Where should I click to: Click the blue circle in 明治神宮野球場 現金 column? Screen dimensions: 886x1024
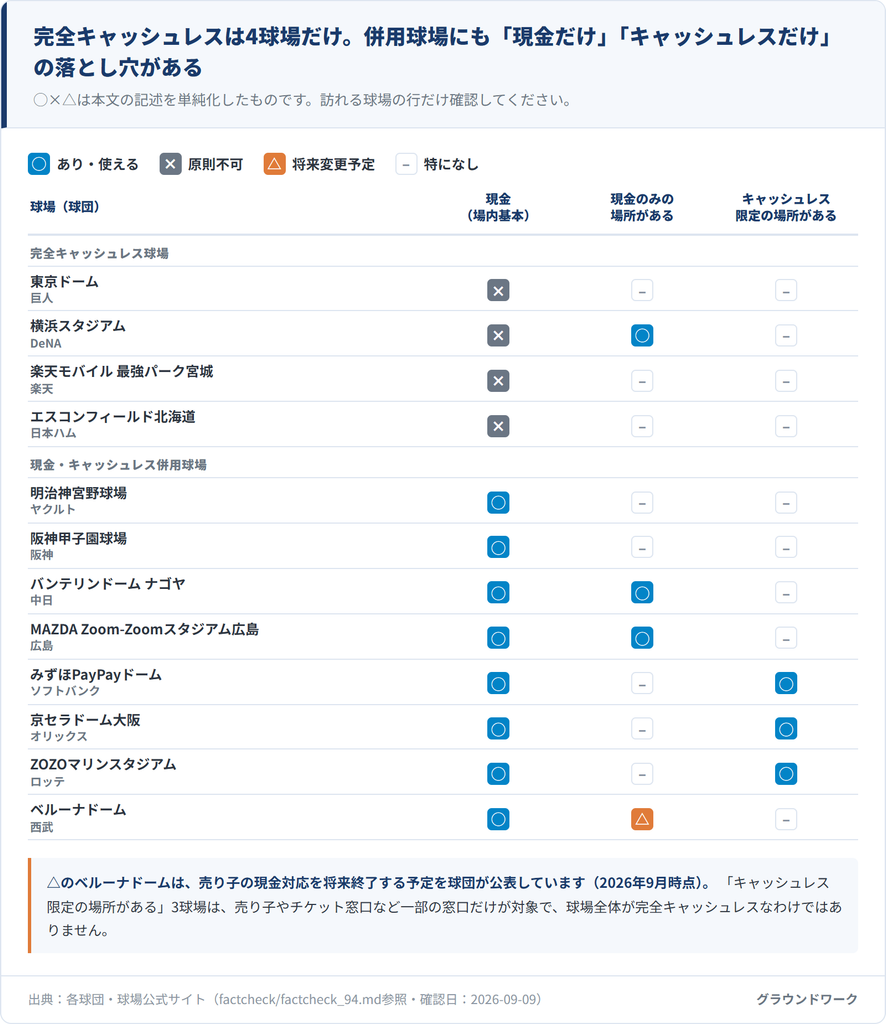(498, 503)
